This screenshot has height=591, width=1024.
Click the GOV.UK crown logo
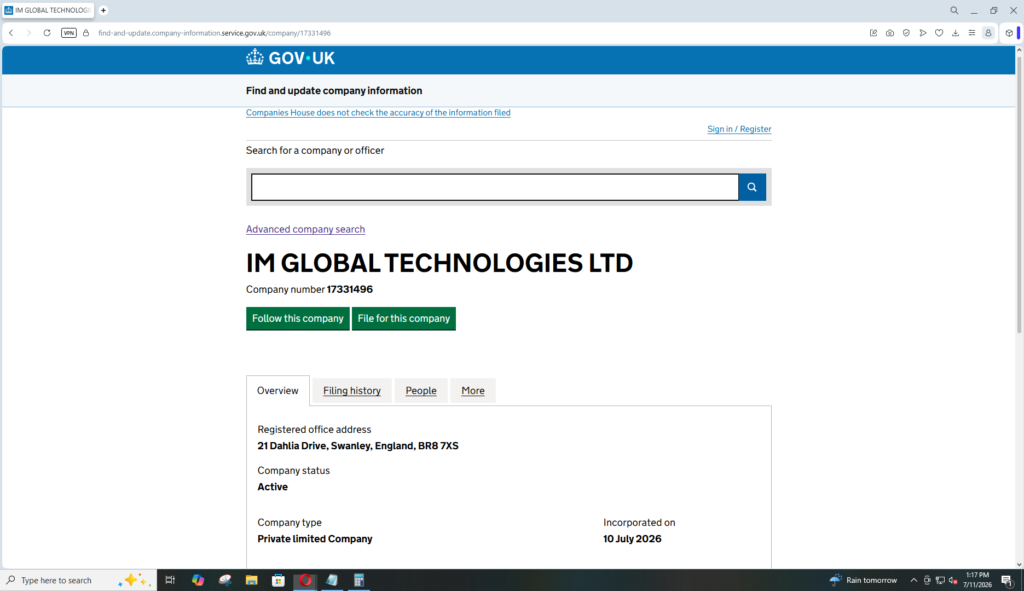290,58
